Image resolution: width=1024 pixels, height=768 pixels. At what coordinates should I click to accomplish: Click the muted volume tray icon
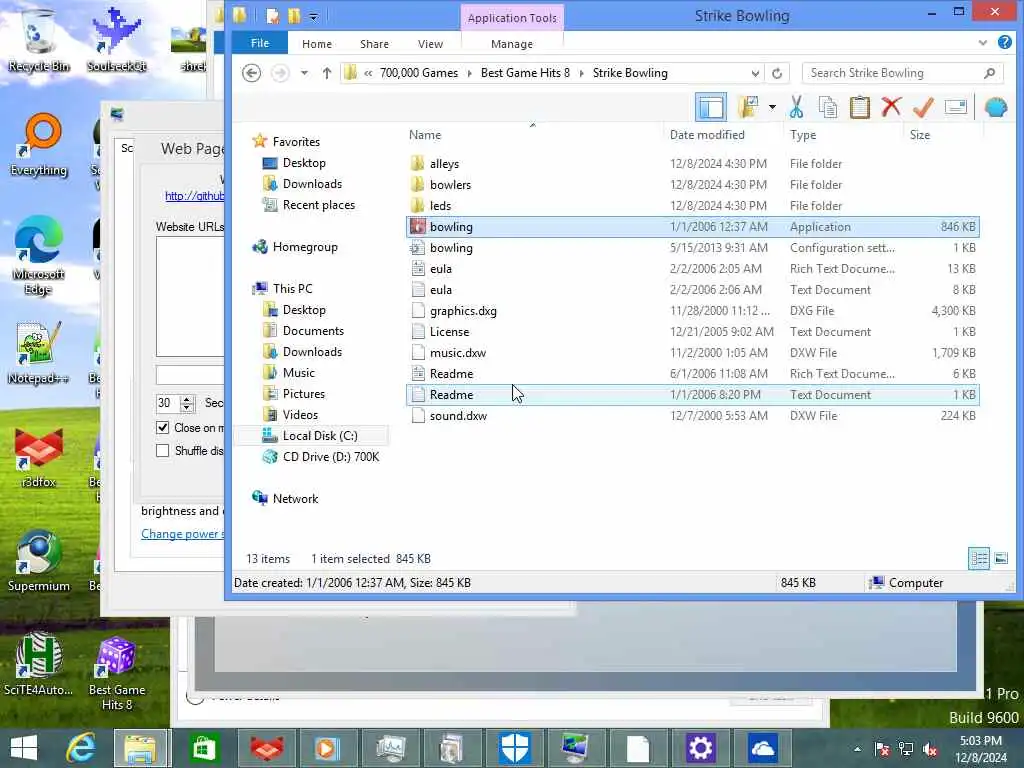[929, 748]
